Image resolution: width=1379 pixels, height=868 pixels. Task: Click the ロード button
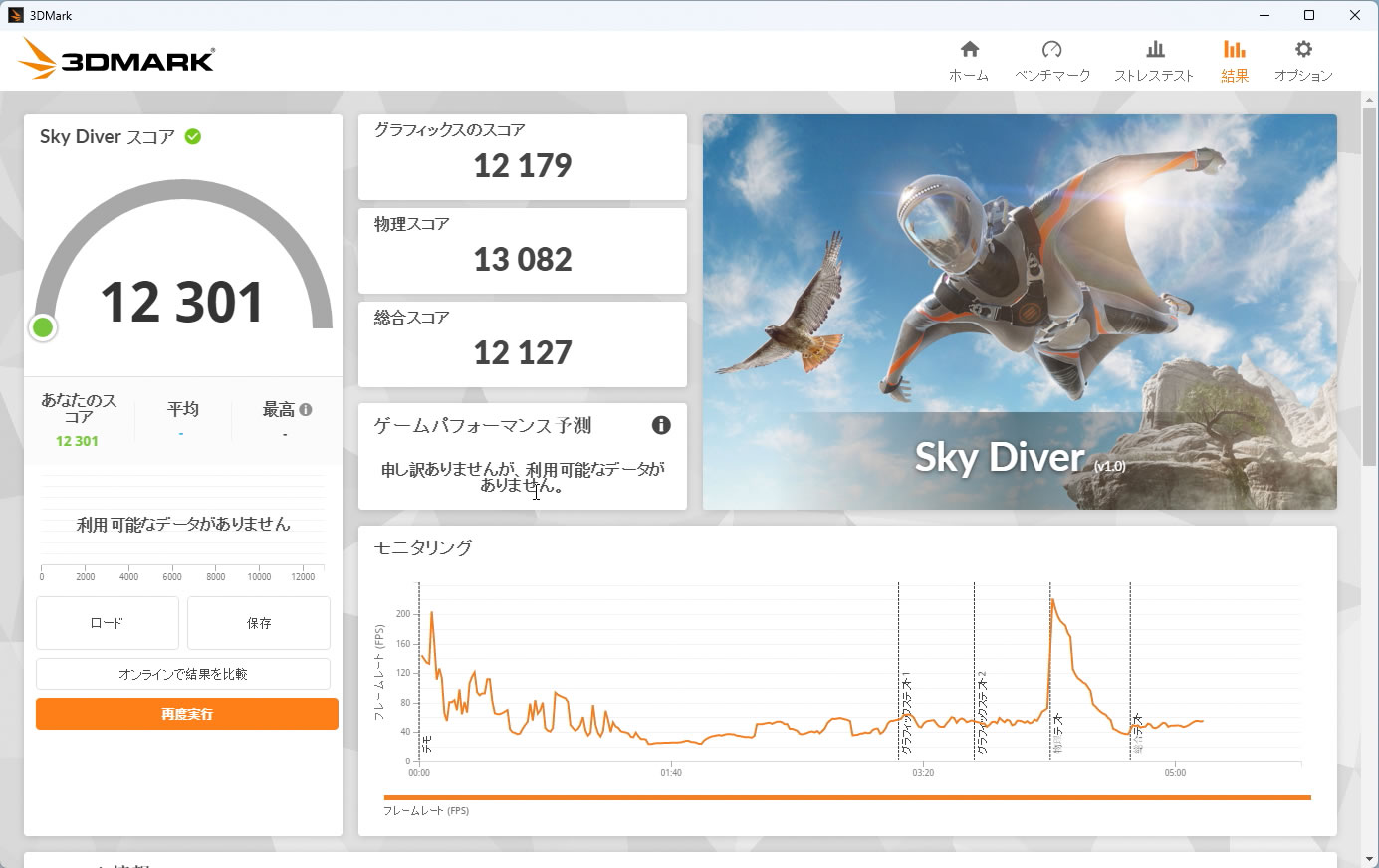(108, 623)
